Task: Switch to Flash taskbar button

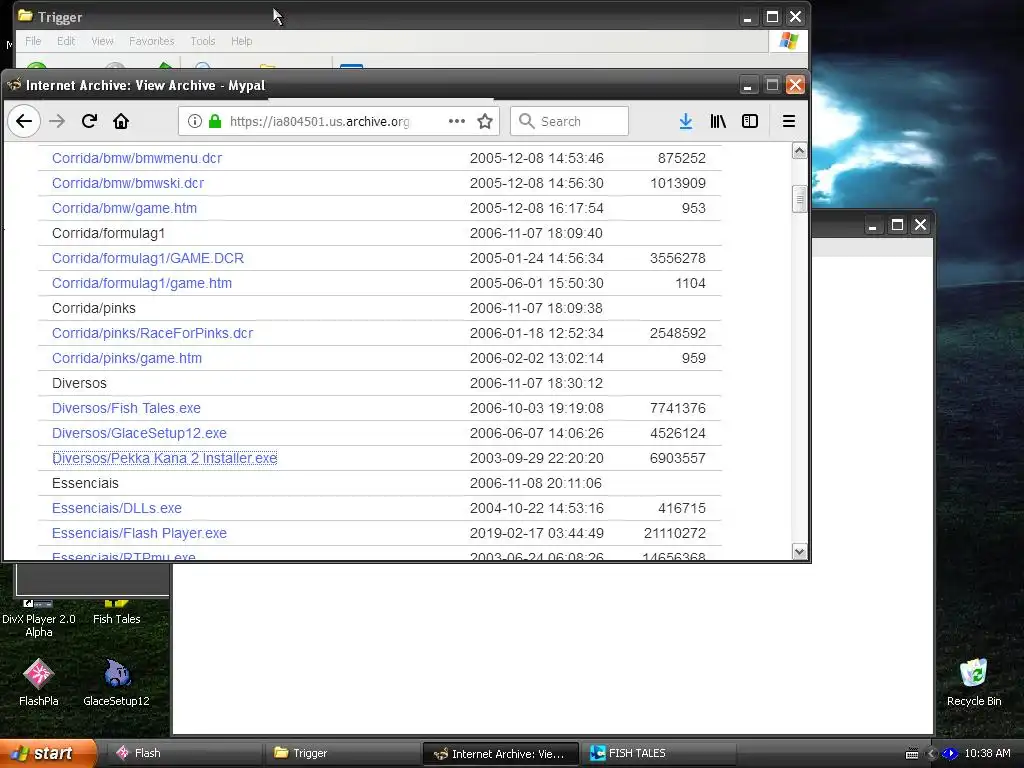Action: point(183,753)
